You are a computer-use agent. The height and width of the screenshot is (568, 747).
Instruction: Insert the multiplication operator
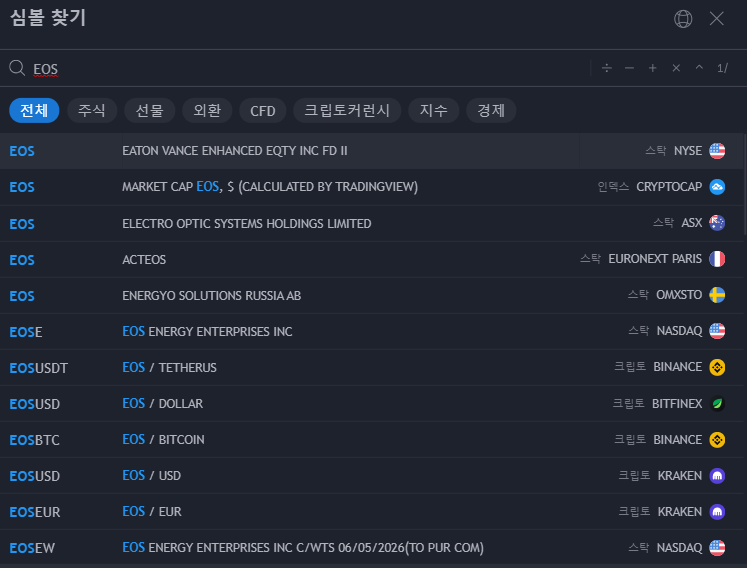point(676,68)
